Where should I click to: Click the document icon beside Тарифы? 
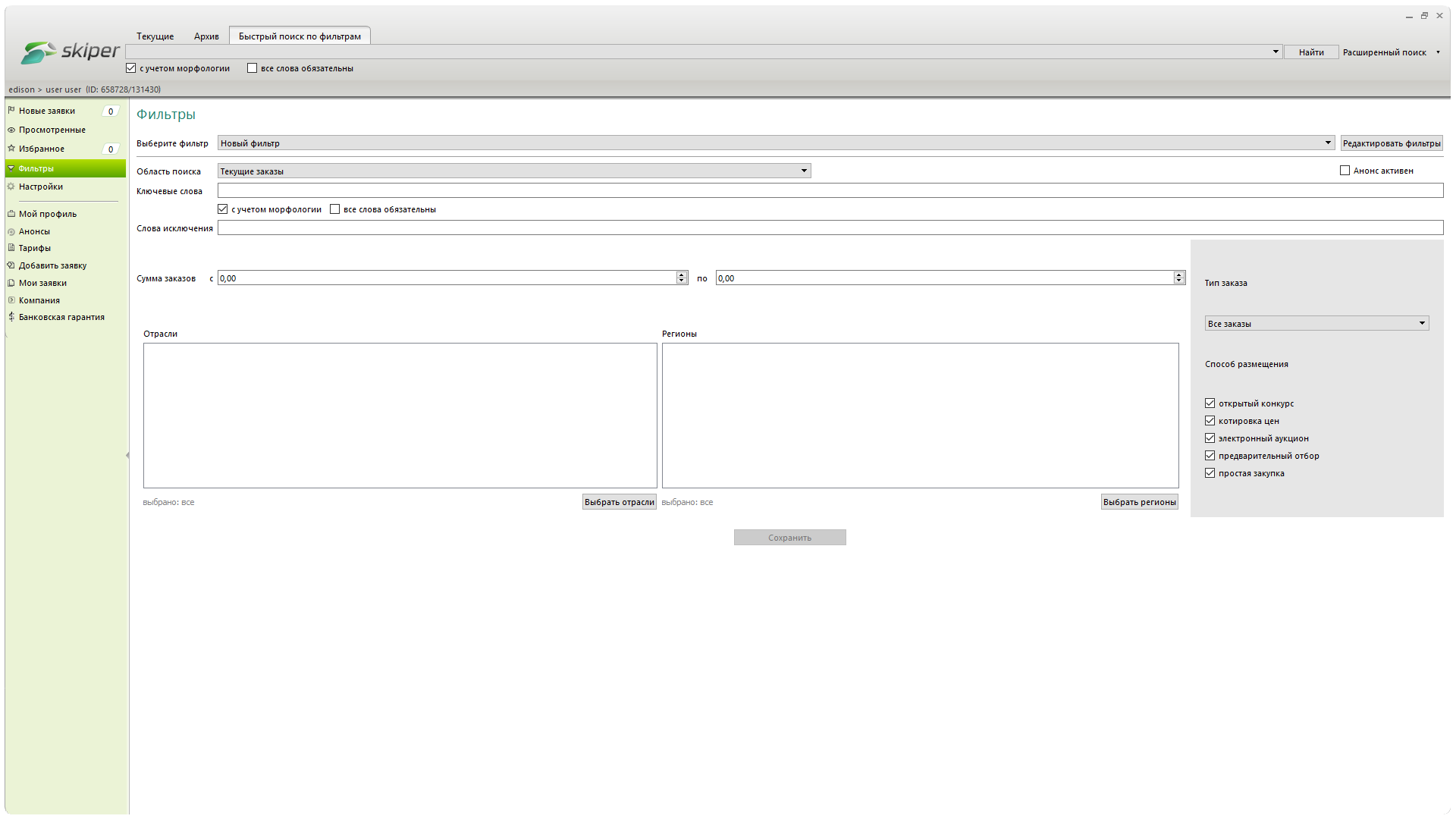coord(11,248)
